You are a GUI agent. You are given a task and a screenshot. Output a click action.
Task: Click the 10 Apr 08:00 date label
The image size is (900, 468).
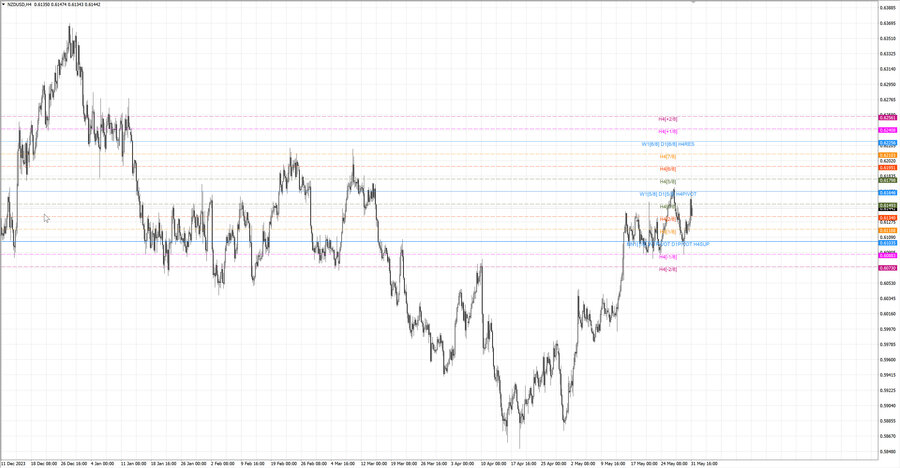pyautogui.click(x=493, y=463)
